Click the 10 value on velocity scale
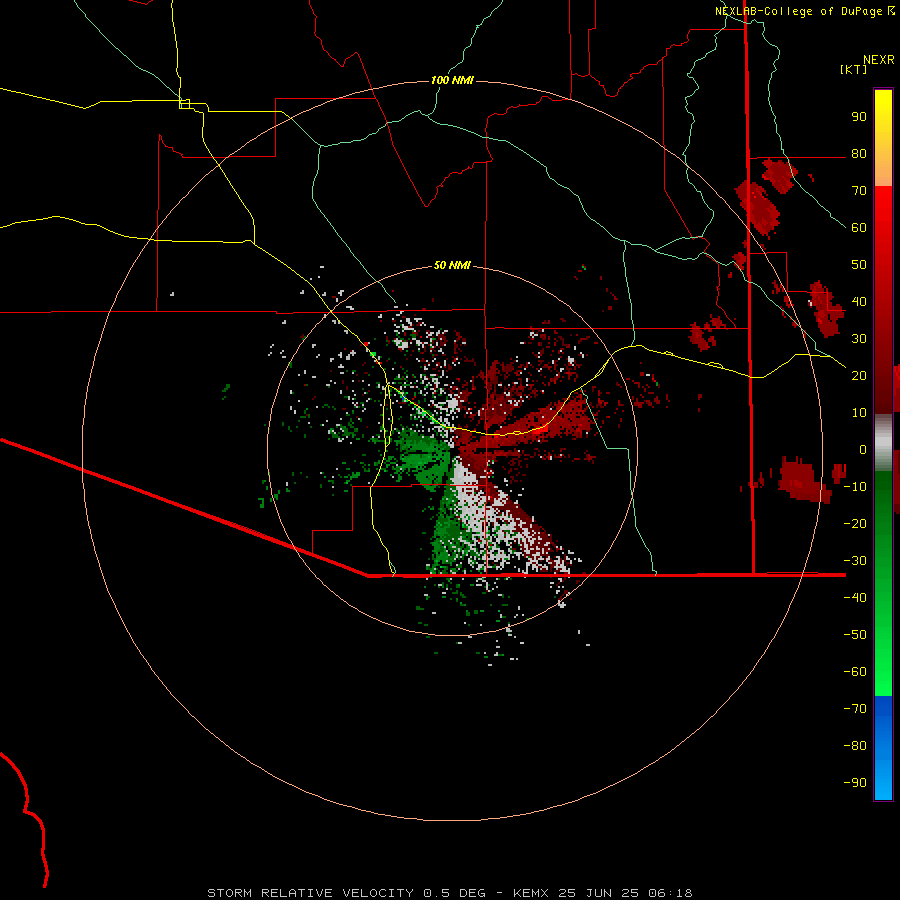Screen dimensions: 900x900 tap(859, 413)
